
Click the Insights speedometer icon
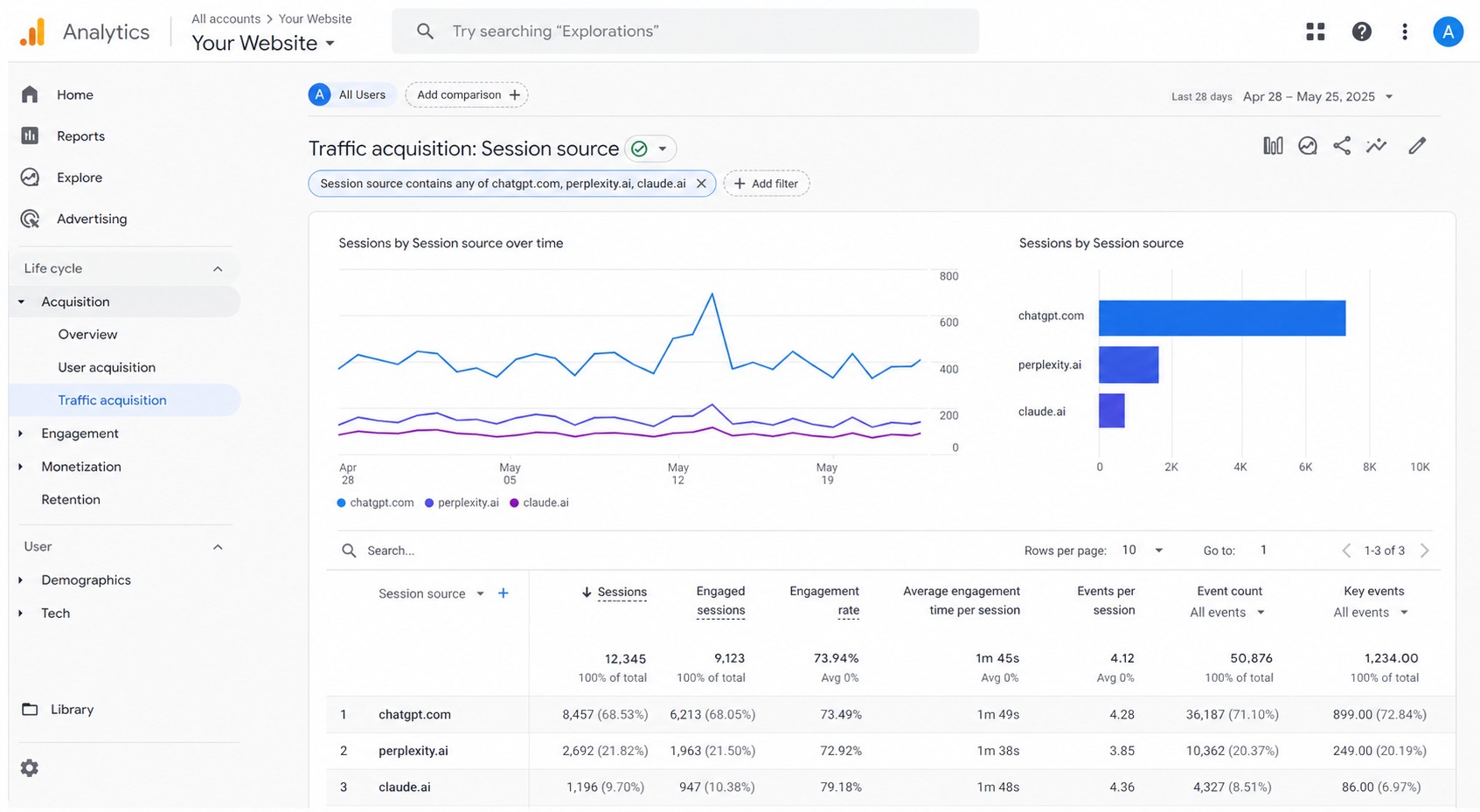[1307, 146]
